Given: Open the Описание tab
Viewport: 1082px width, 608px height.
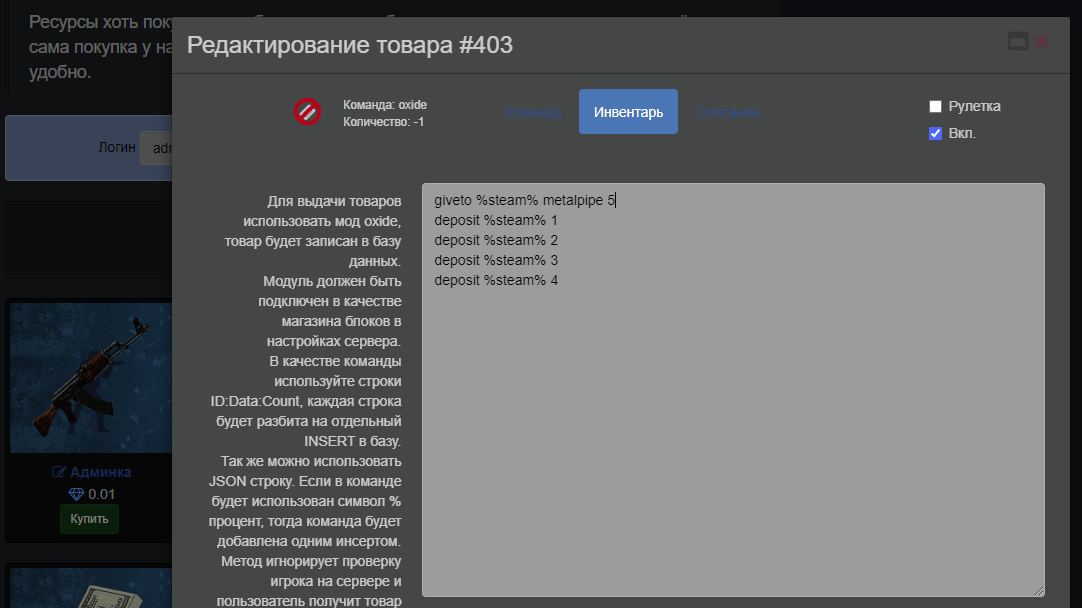Looking at the screenshot, I should 727,112.
